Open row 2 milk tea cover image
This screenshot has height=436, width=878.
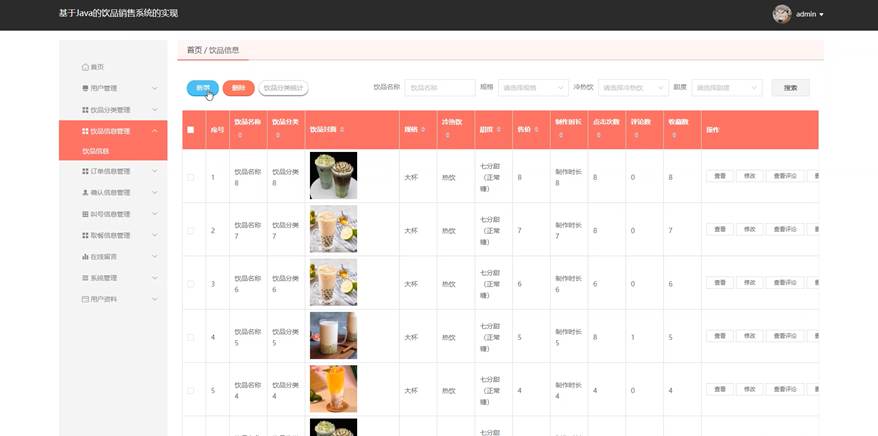[x=333, y=228]
